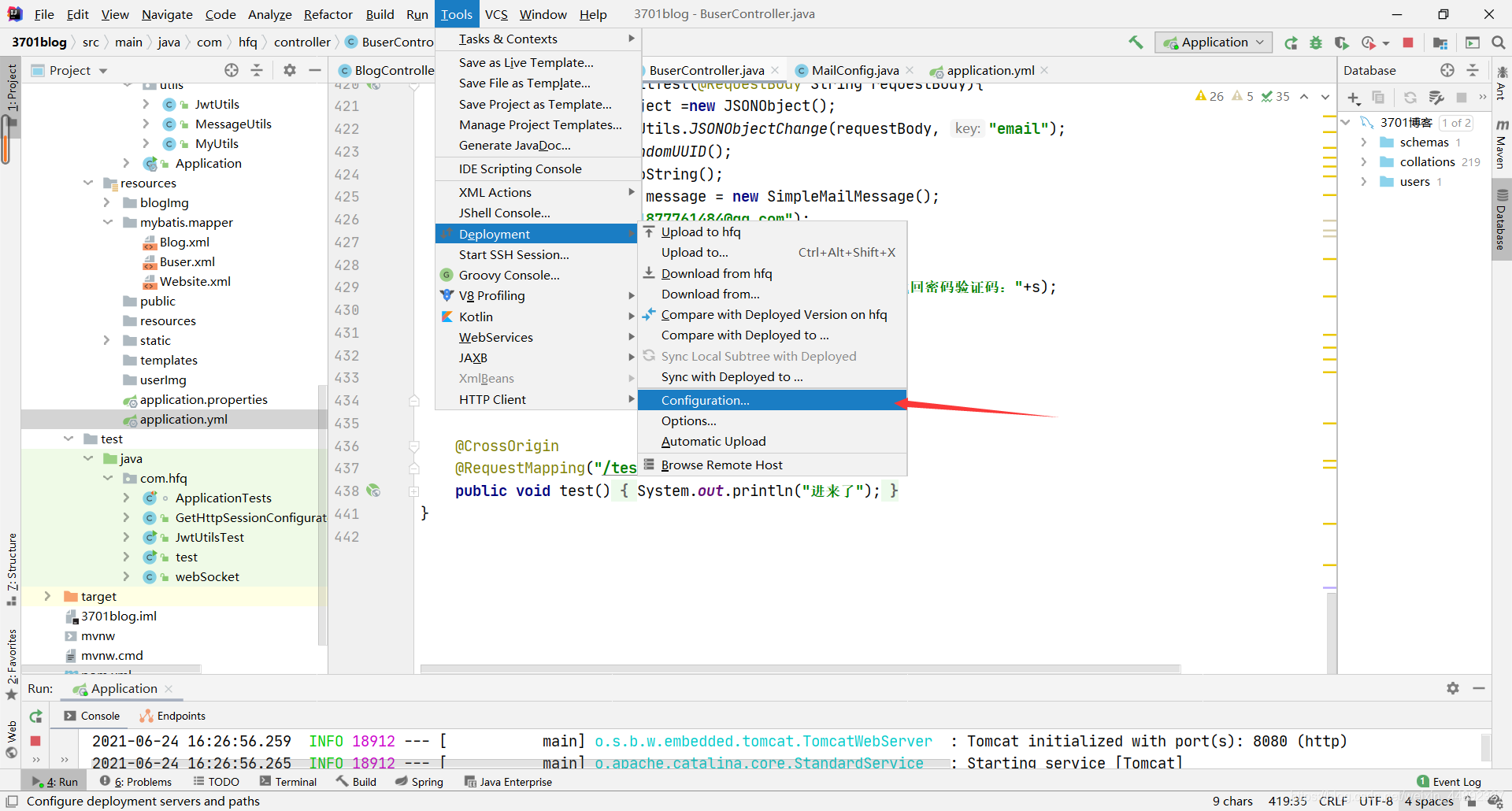
Task: Click the Build project hammer icon
Action: click(1136, 43)
